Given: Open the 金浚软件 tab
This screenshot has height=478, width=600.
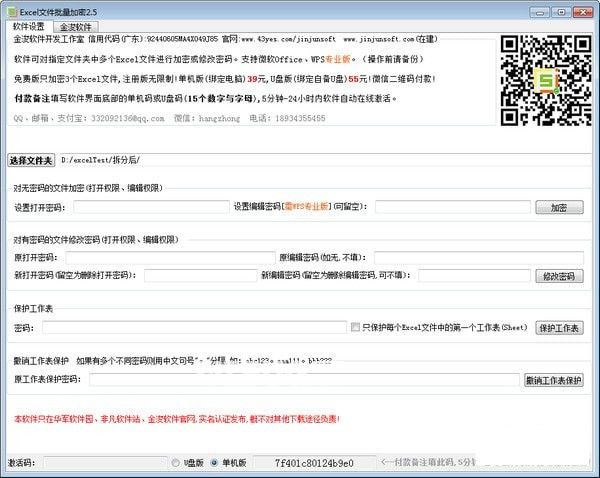Looking at the screenshot, I should [76, 27].
